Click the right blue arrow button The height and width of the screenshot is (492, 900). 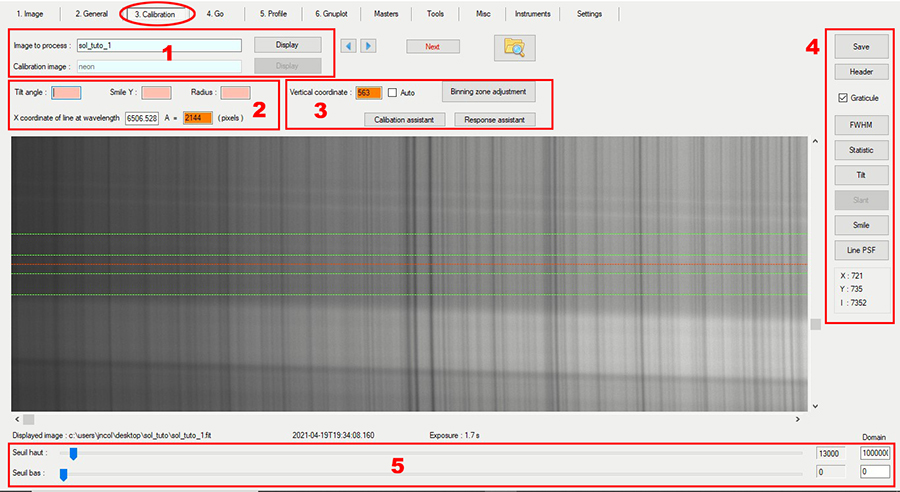(368, 46)
